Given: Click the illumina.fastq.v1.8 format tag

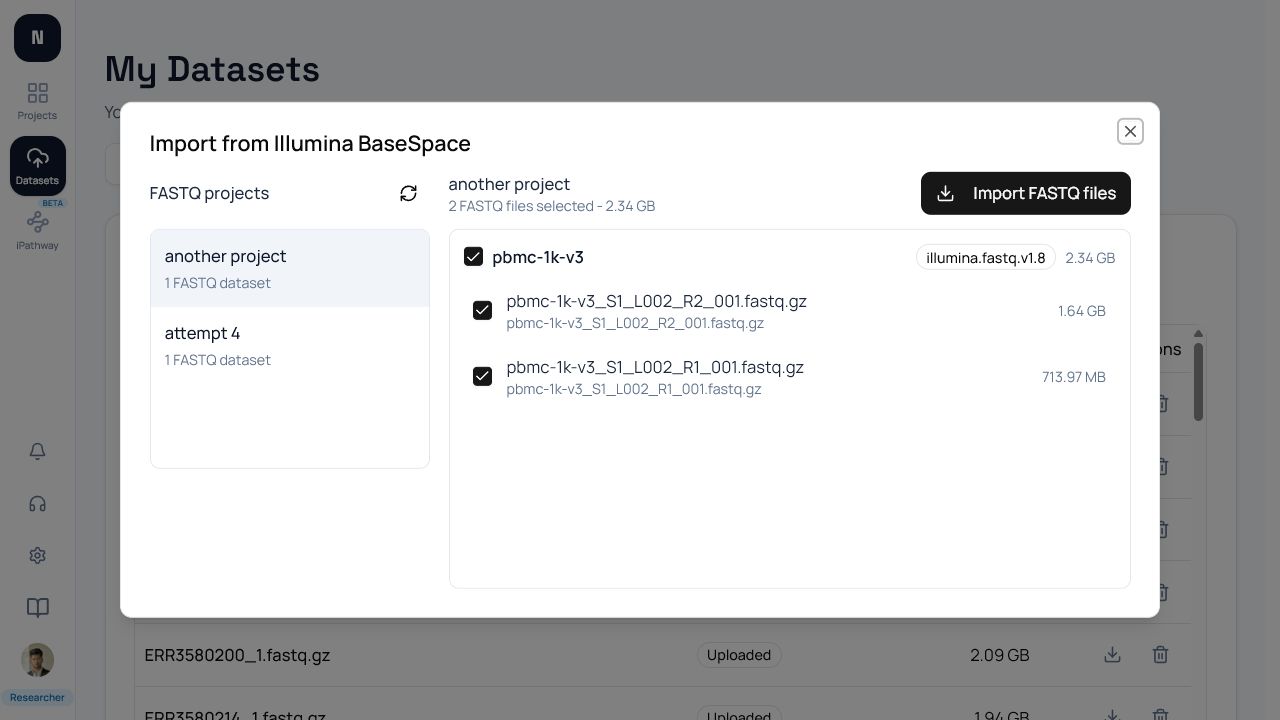Looking at the screenshot, I should click(986, 258).
